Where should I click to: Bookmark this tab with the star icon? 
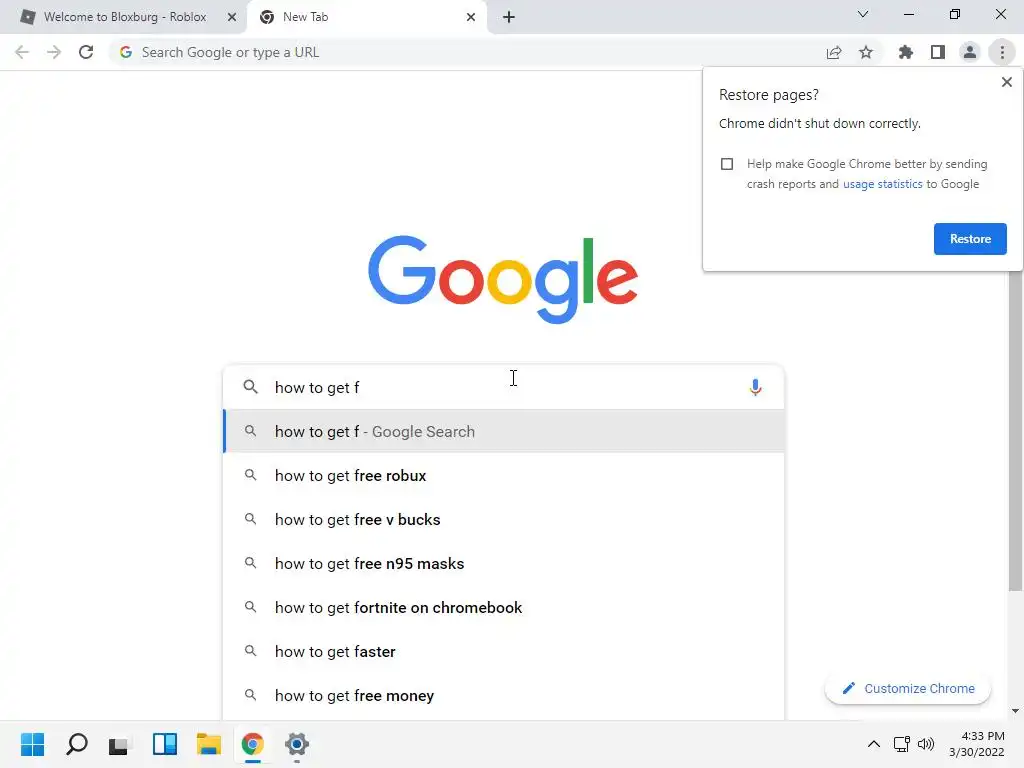tap(866, 52)
